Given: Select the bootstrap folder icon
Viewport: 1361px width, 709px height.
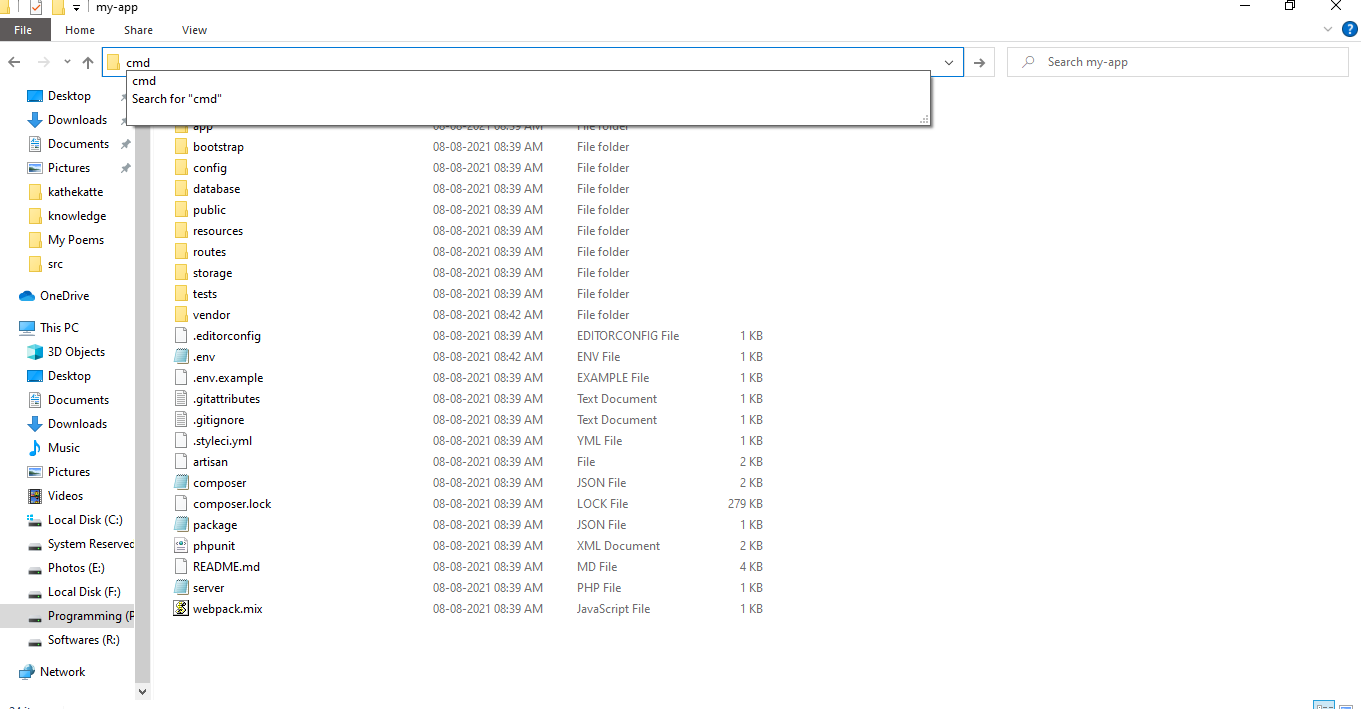Looking at the screenshot, I should [181, 147].
